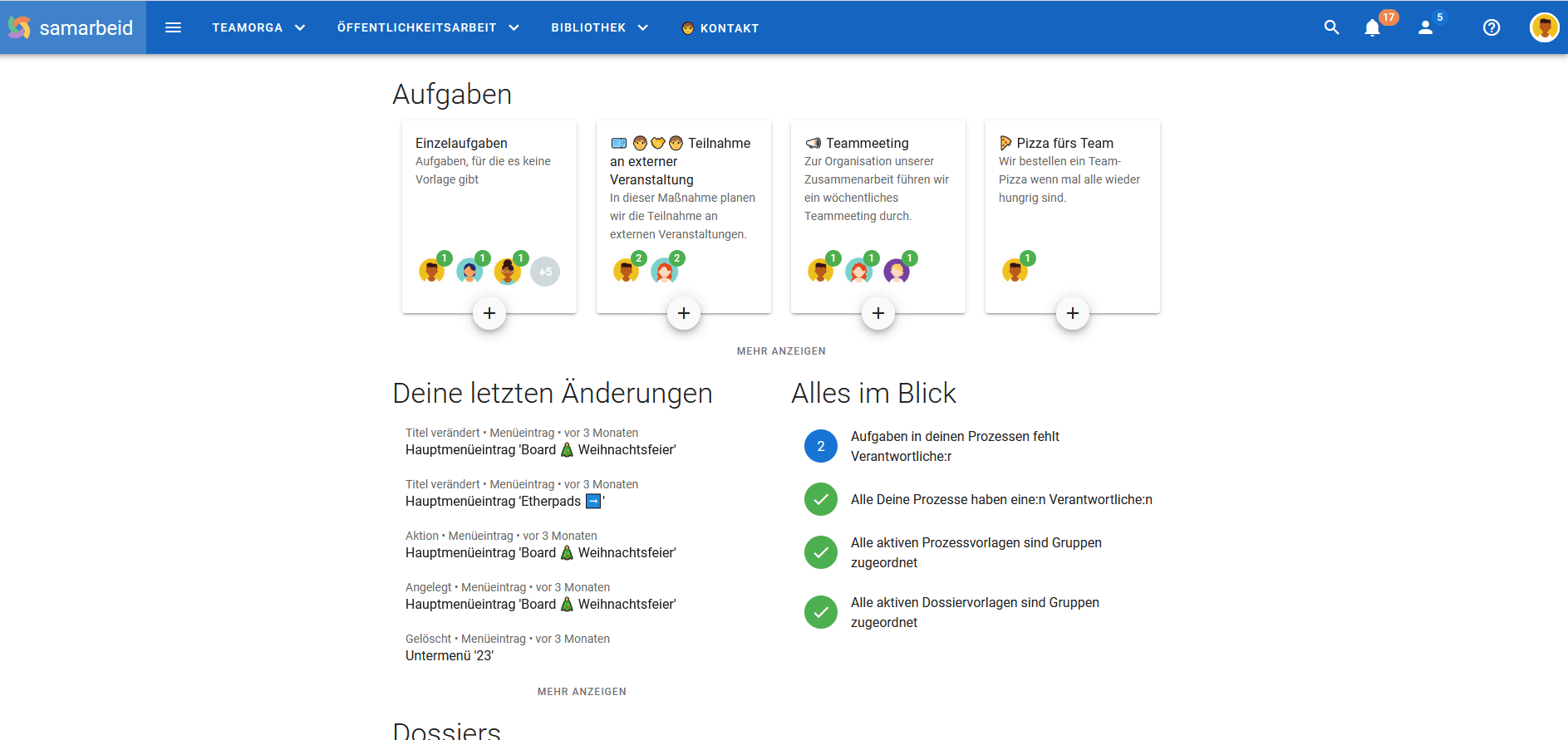Image resolution: width=1568 pixels, height=740 pixels.
Task: Show more tasks under Aufgaben
Action: 781,351
